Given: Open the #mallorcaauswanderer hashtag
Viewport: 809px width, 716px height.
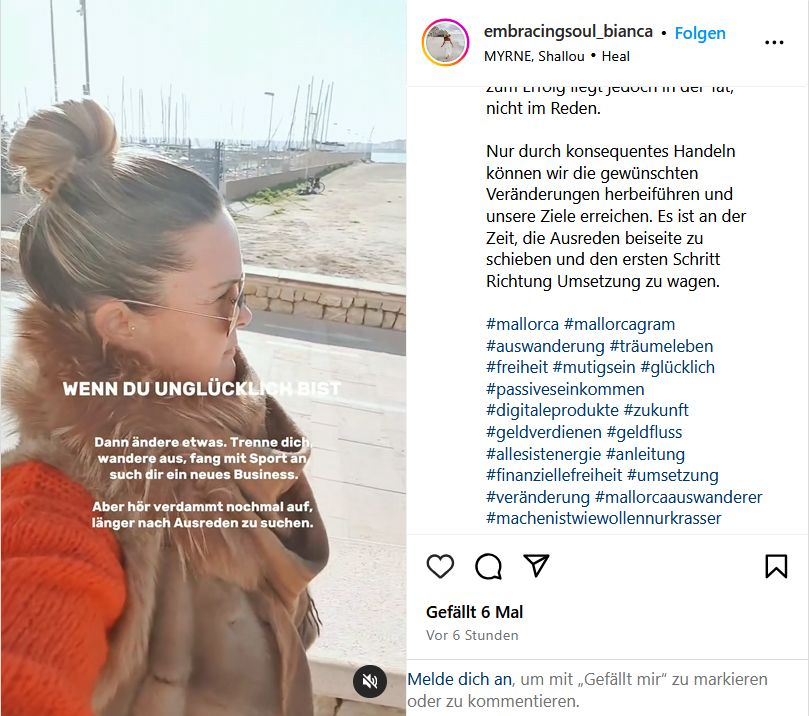Looking at the screenshot, I should tap(678, 497).
